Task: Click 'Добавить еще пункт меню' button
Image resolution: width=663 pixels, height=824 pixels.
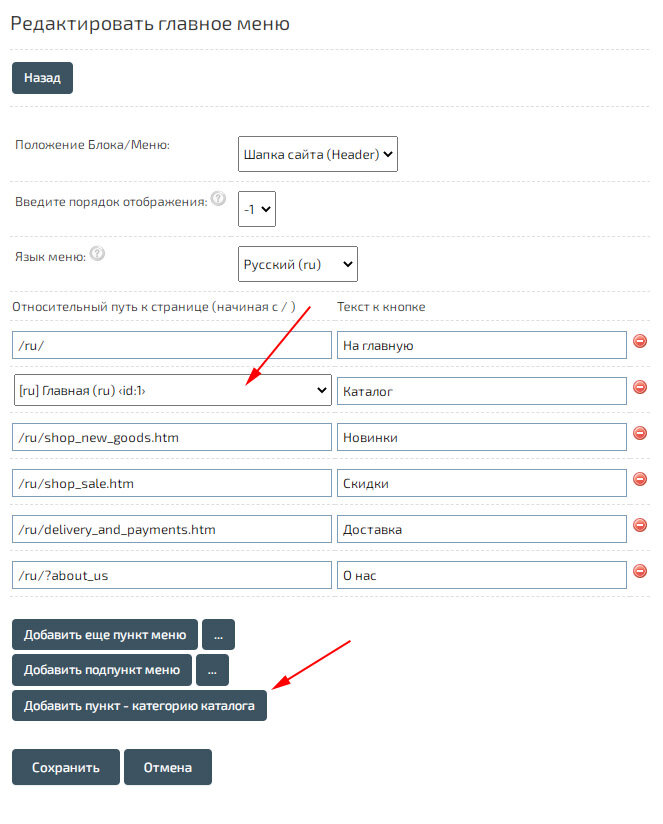Action: point(105,635)
